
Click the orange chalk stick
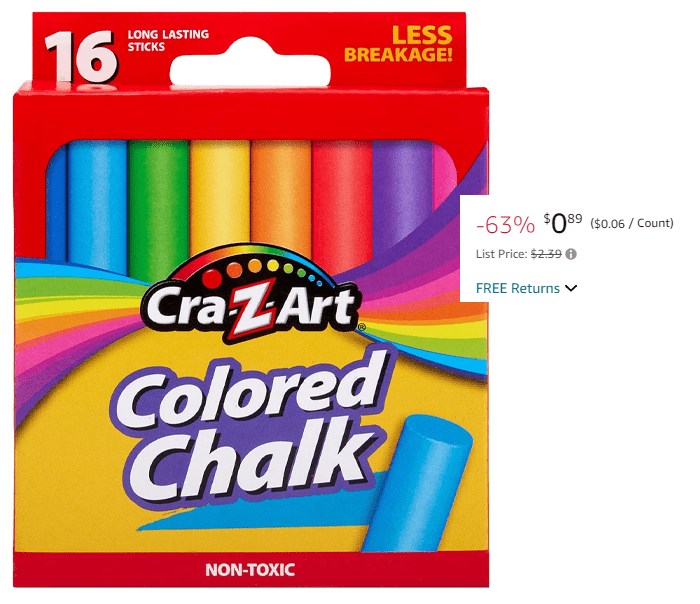pyautogui.click(x=281, y=196)
